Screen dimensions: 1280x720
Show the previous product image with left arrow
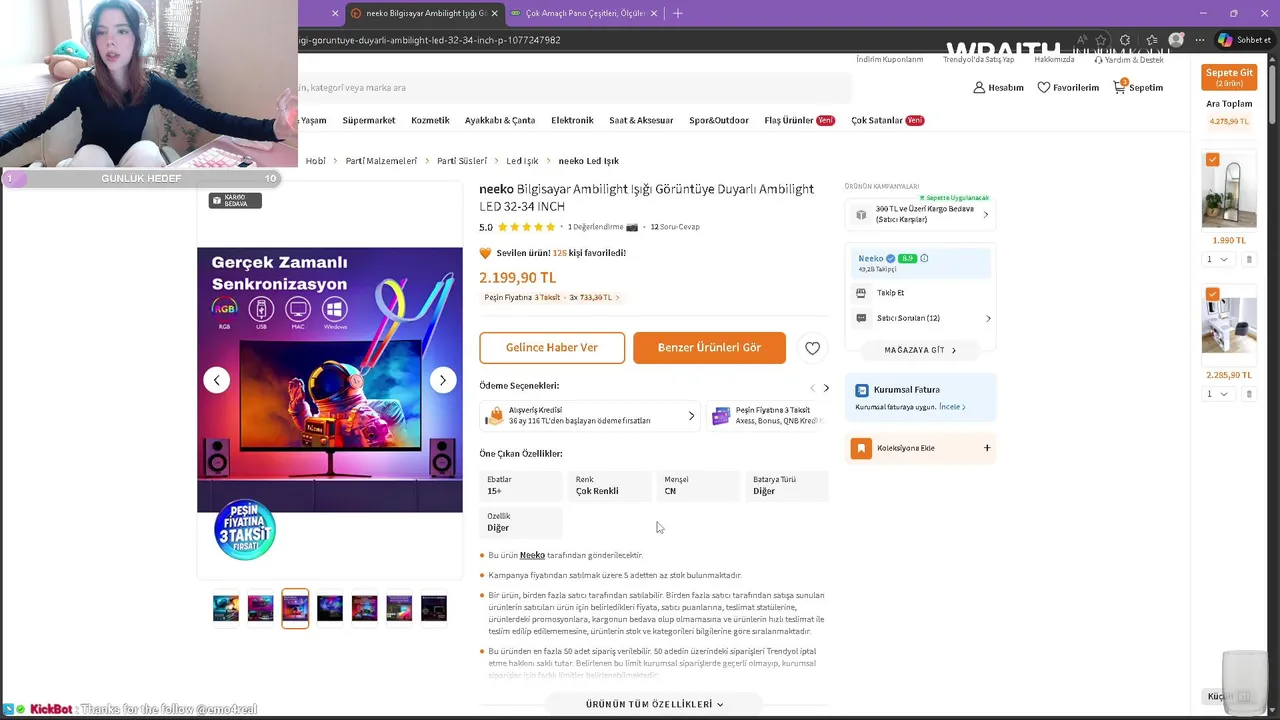pos(217,380)
